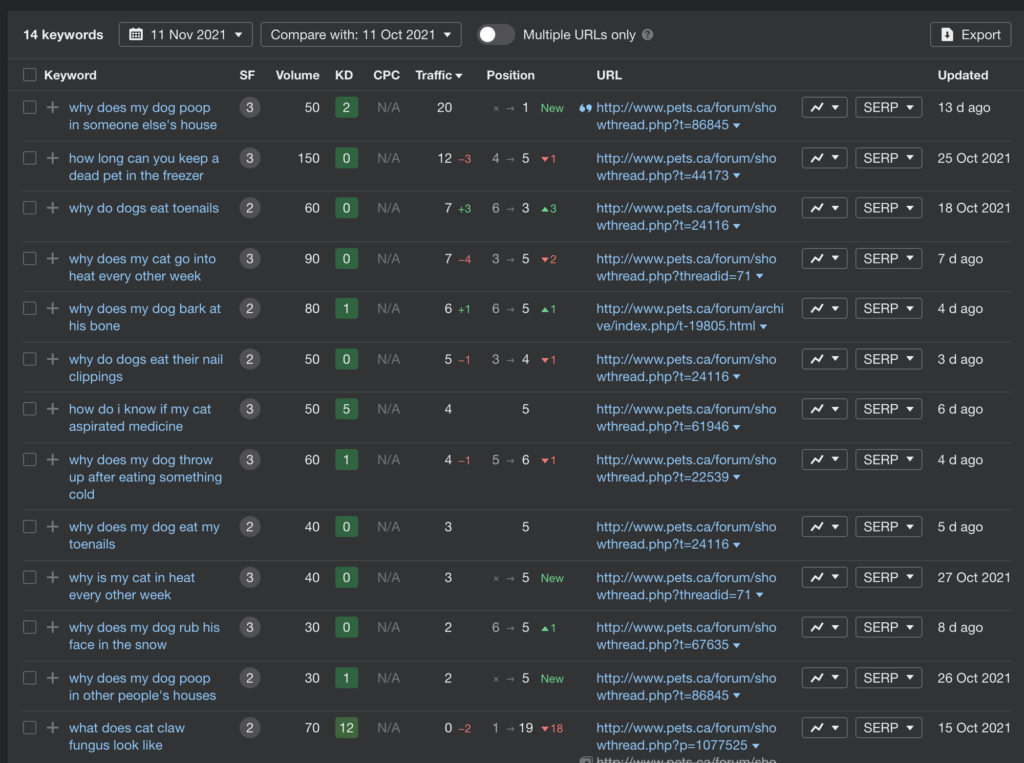1024x763 pixels.
Task: Open keyword link 'why does my dog eat my toenails'
Action: pos(144,536)
